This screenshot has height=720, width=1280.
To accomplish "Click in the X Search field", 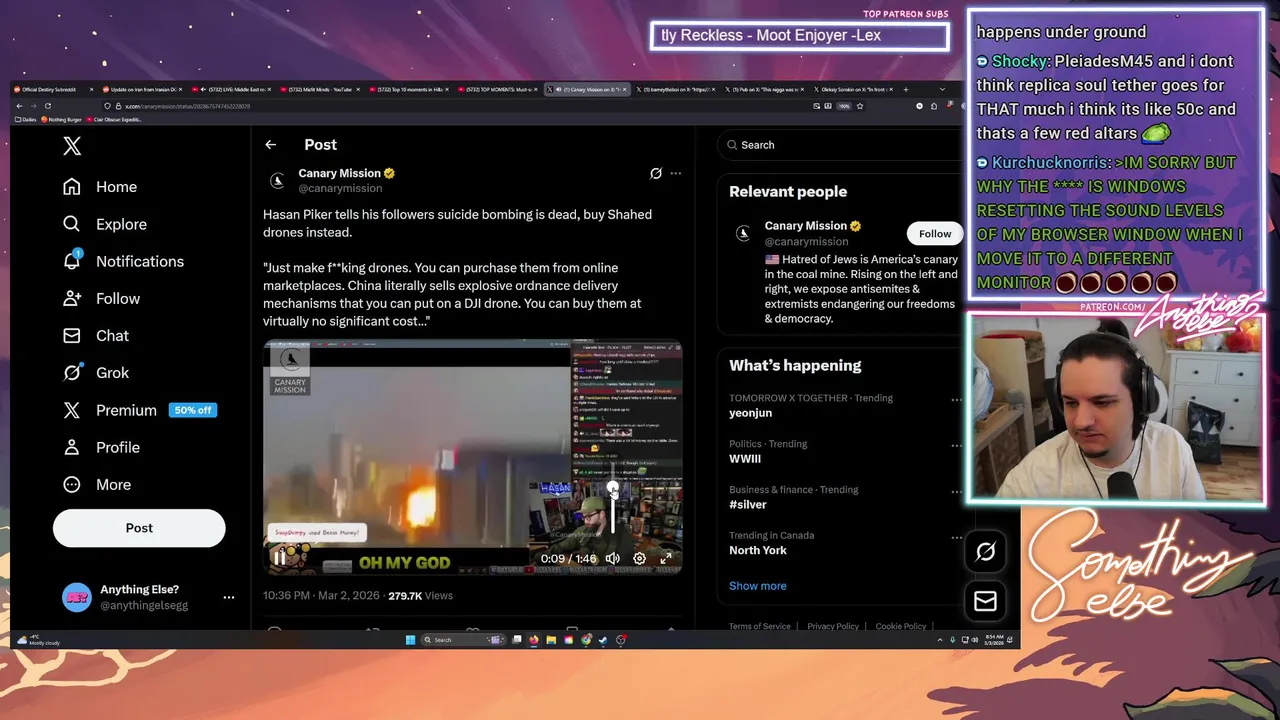I will click(x=840, y=145).
